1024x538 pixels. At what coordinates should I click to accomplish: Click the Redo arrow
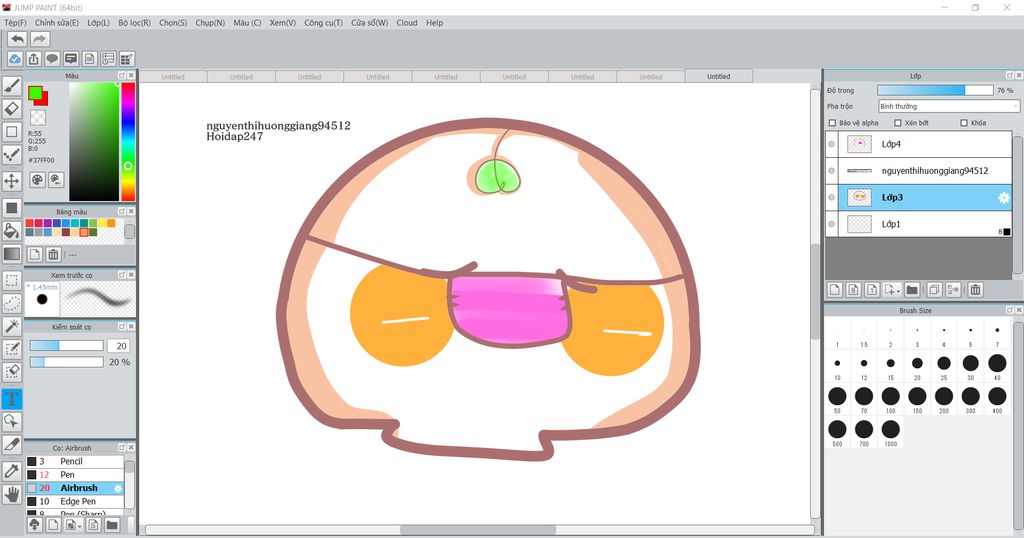[40, 39]
